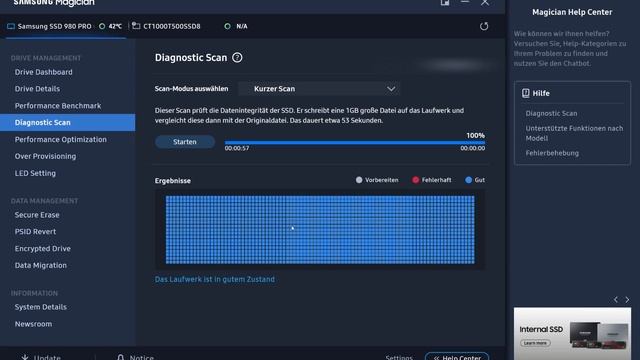Image resolution: width=640 pixels, height=360 pixels.
Task: Click the scan progress bar
Action: pyautogui.click(x=355, y=143)
